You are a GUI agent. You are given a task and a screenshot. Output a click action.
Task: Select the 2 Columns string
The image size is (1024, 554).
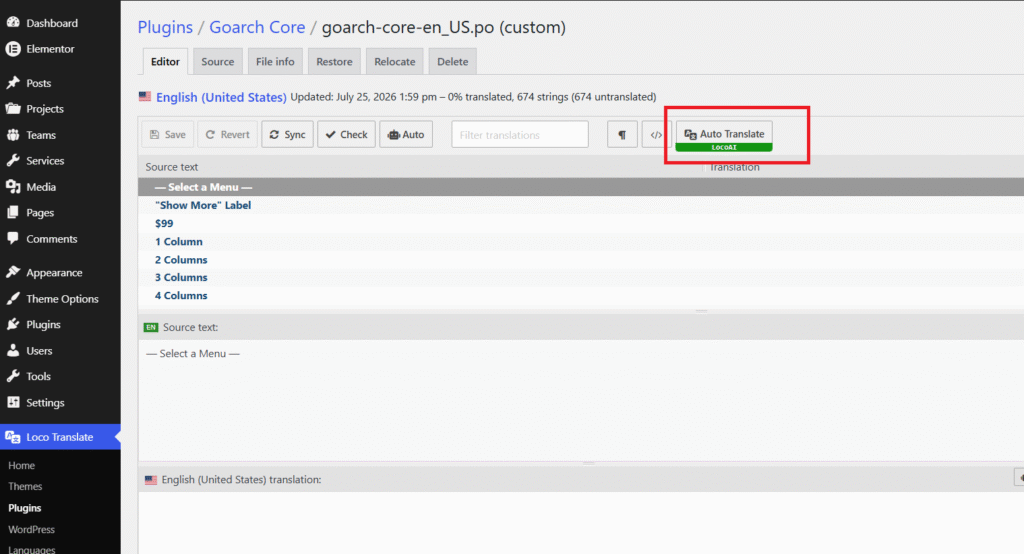(x=581, y=260)
